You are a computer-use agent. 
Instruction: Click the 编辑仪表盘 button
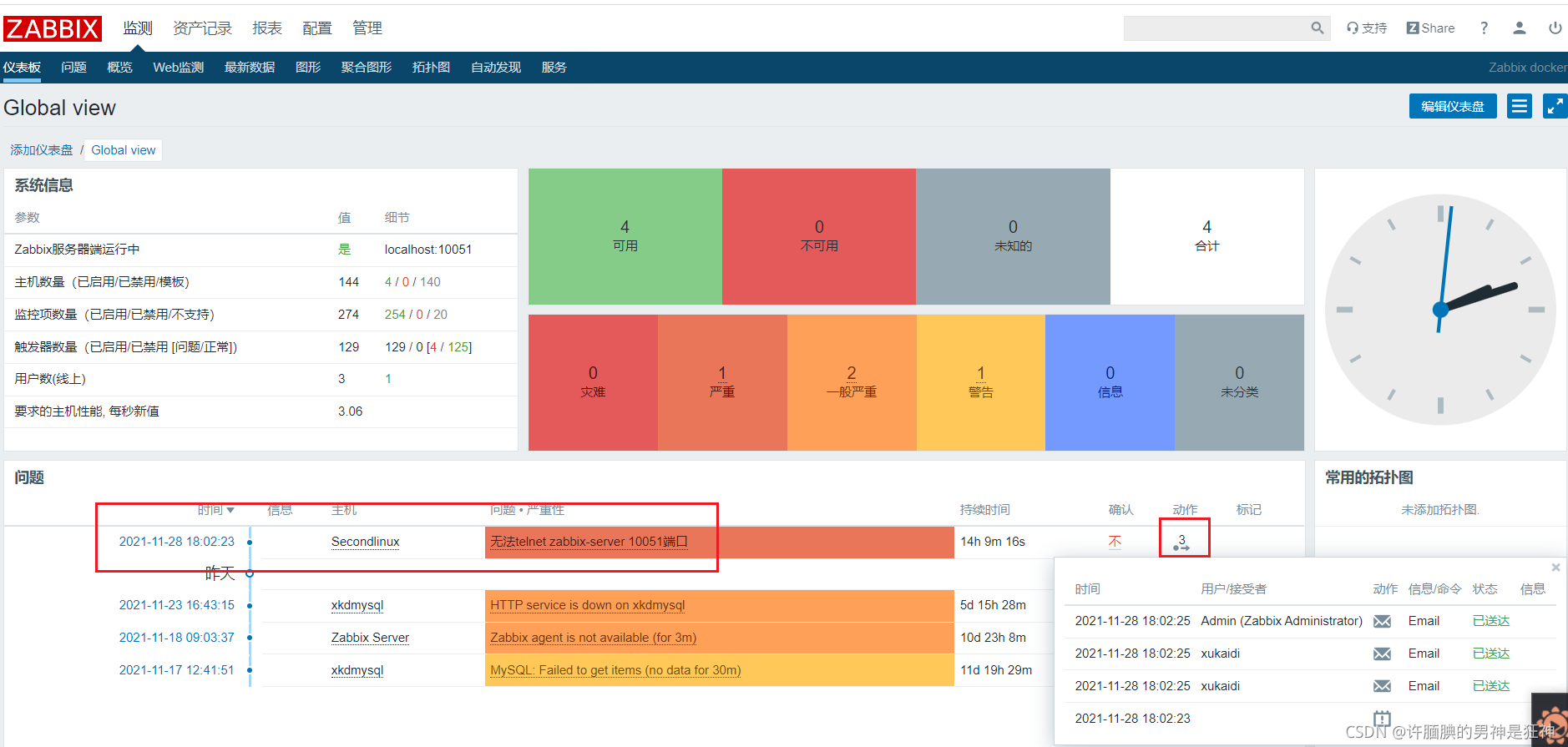pos(1453,106)
